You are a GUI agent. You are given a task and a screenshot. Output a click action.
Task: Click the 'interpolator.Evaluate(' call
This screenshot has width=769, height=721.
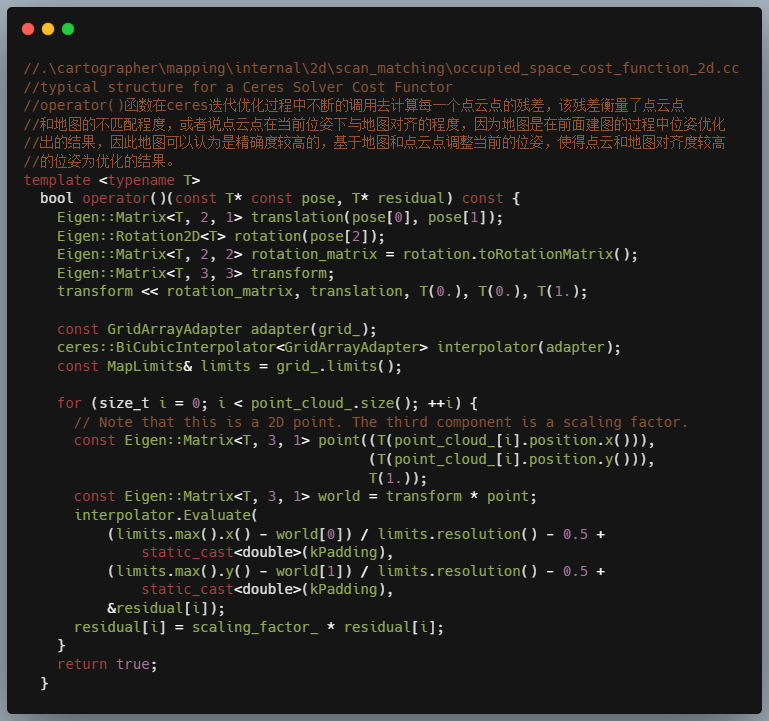[x=166, y=515]
